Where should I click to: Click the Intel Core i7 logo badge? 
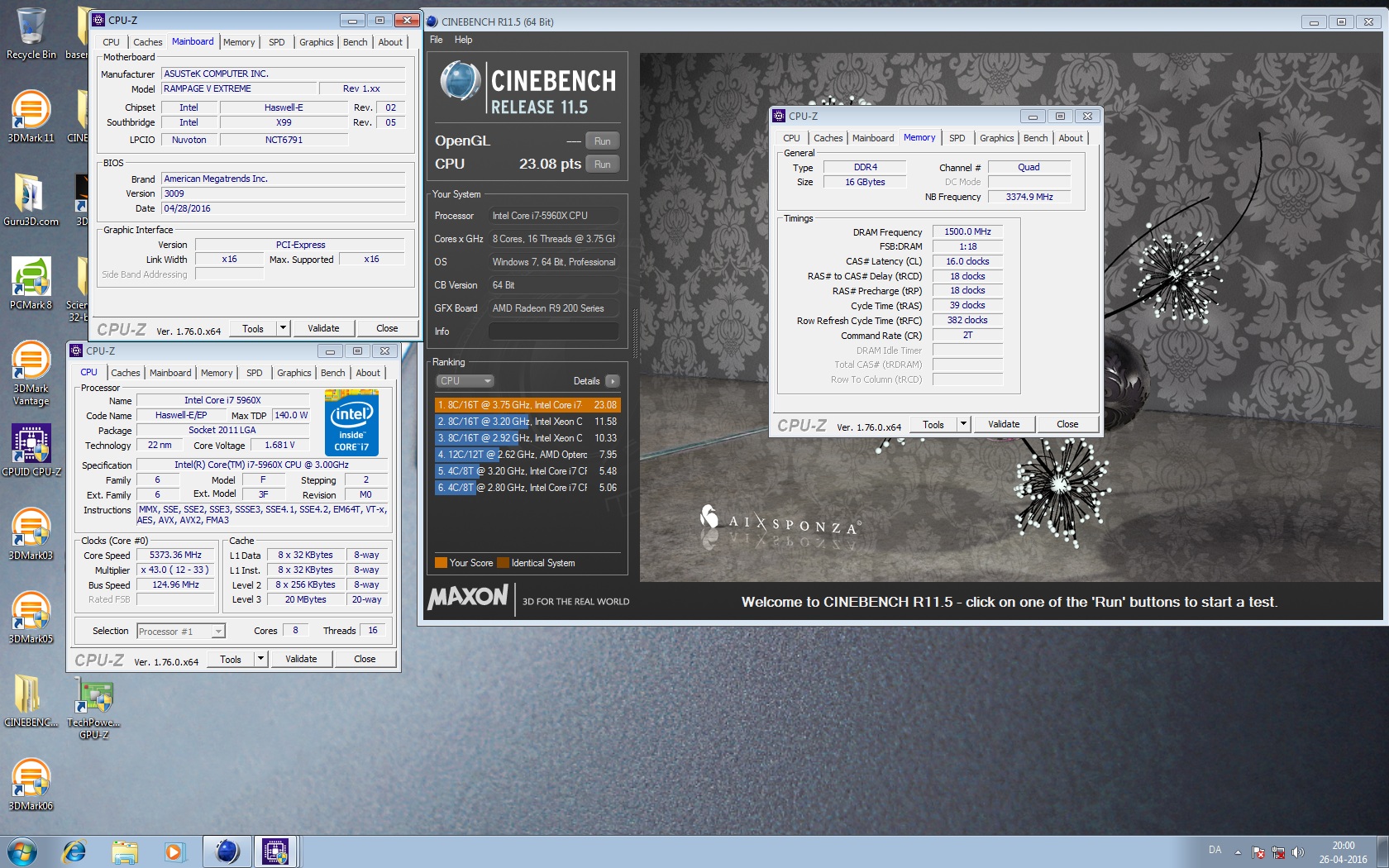(x=352, y=425)
